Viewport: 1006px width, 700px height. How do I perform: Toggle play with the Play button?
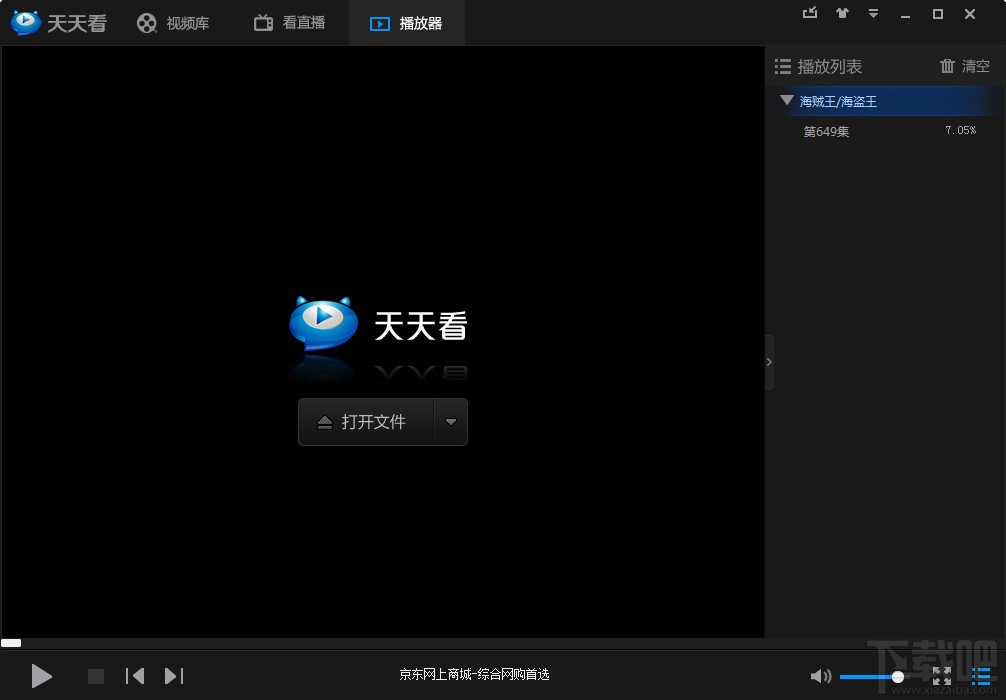(41, 676)
